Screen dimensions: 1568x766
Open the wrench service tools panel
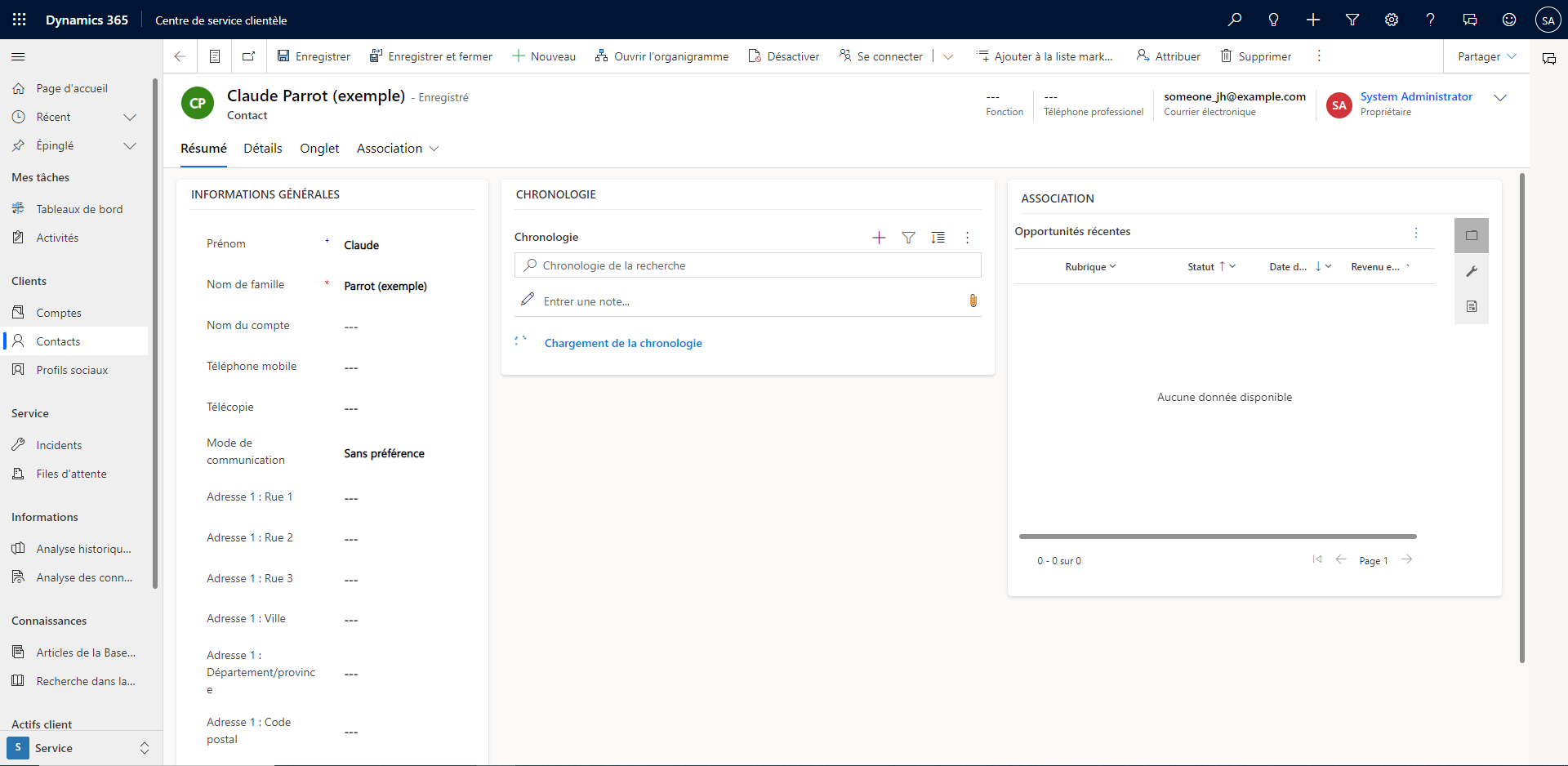(1472, 271)
